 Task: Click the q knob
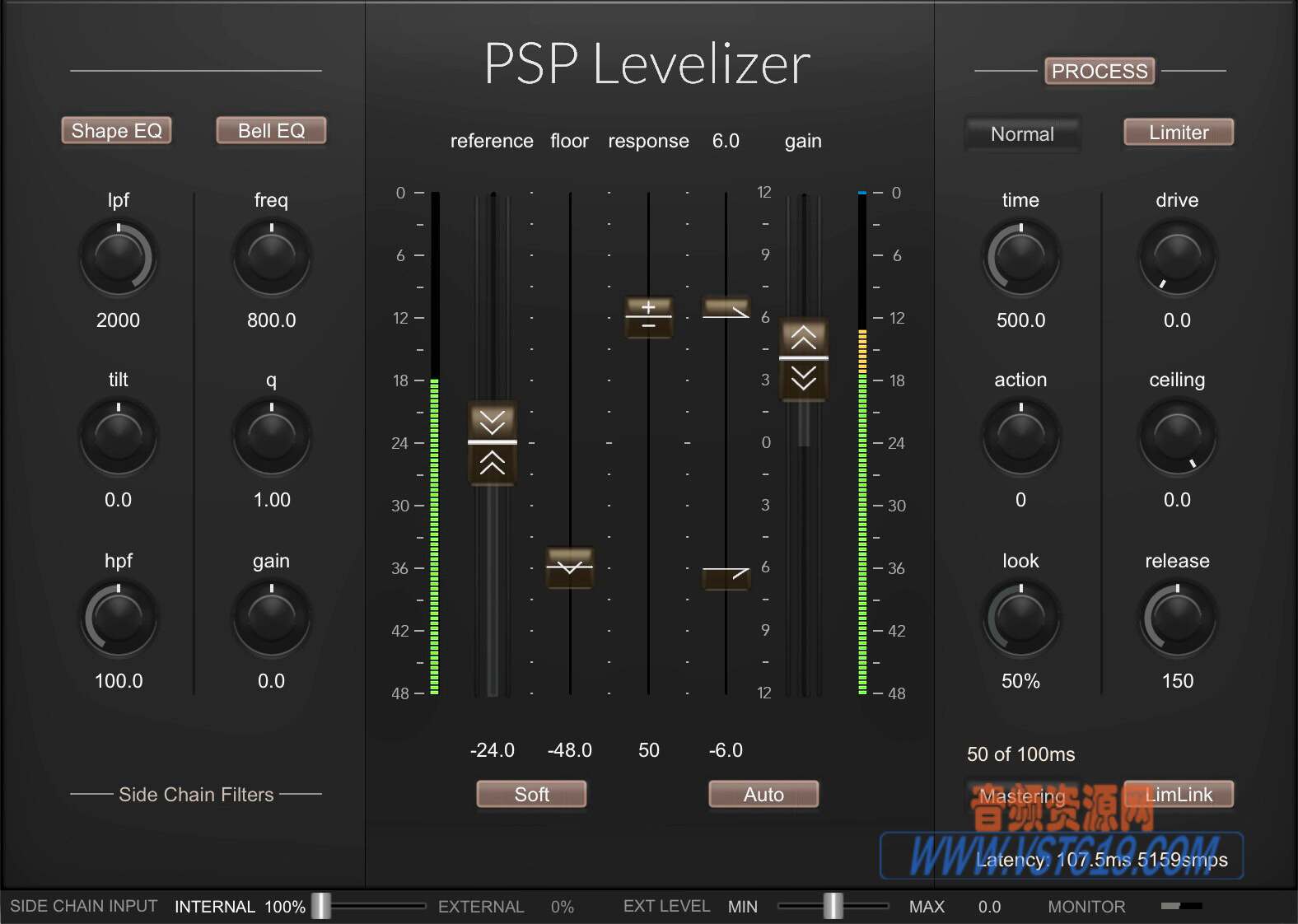[272, 437]
